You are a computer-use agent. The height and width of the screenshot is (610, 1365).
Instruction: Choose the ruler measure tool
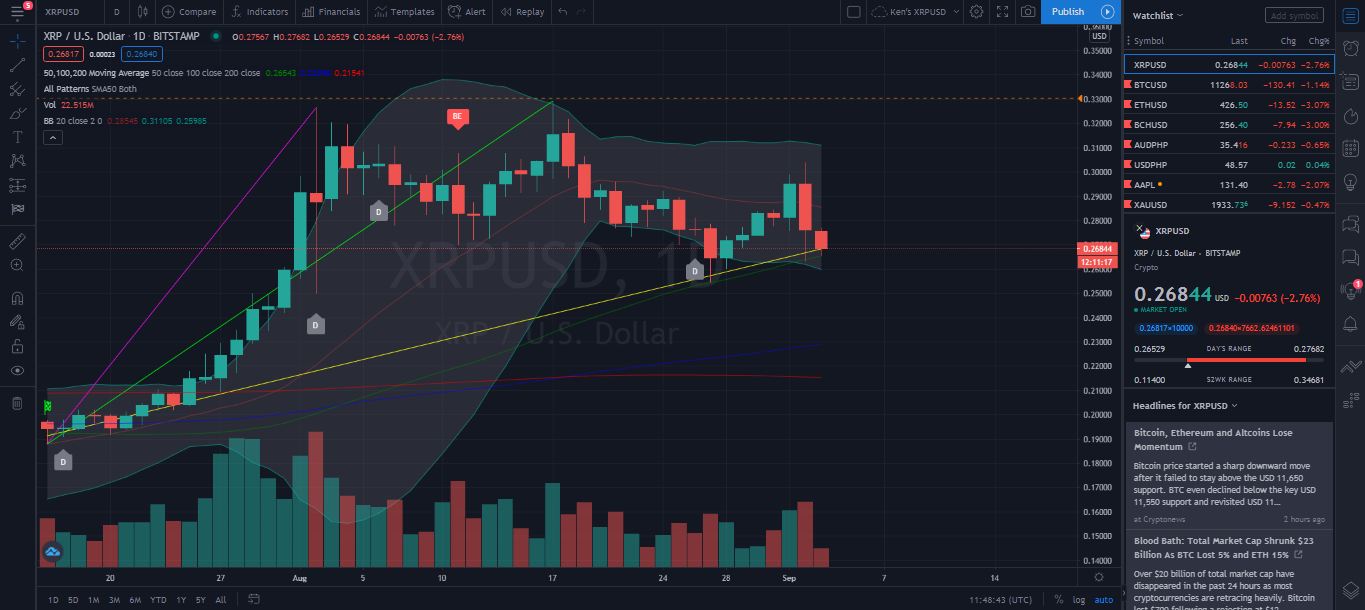click(x=17, y=241)
